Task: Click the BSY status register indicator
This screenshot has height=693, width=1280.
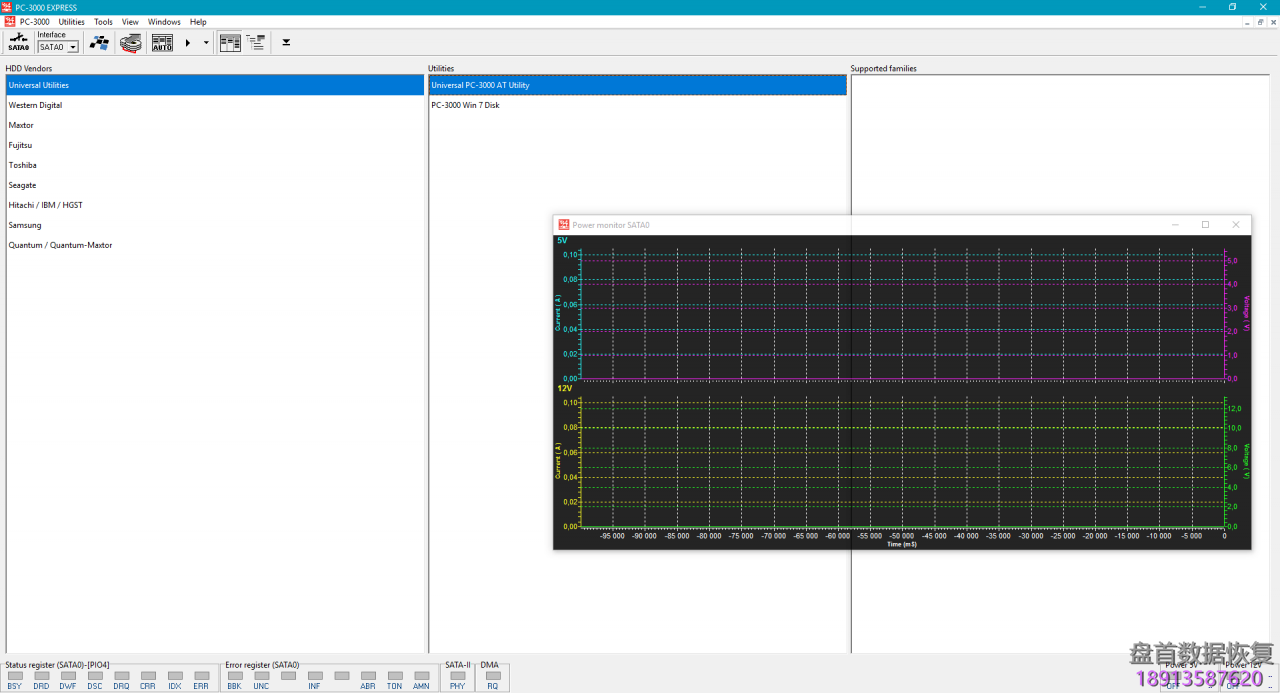Action: click(14, 676)
